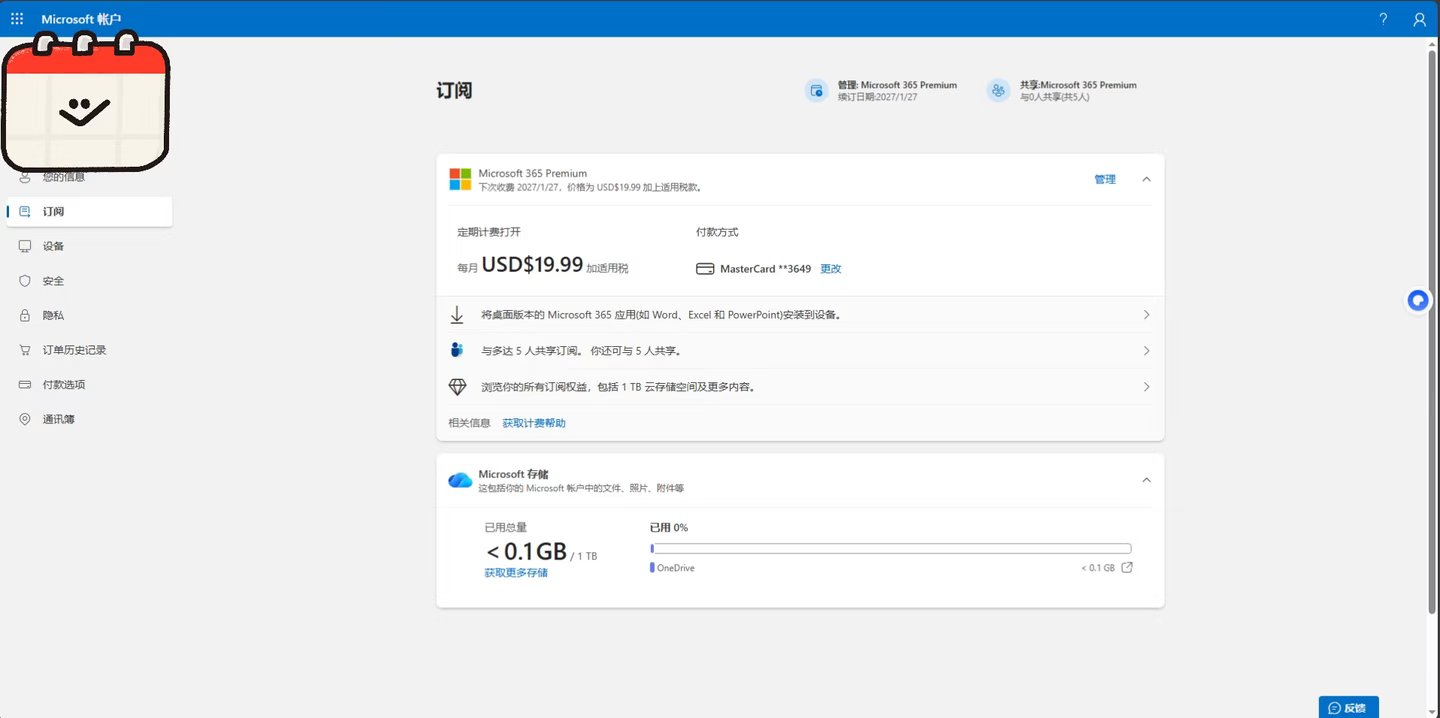1440x718 pixels.
Task: Collapse the Microsoft storage section
Action: coord(1146,480)
